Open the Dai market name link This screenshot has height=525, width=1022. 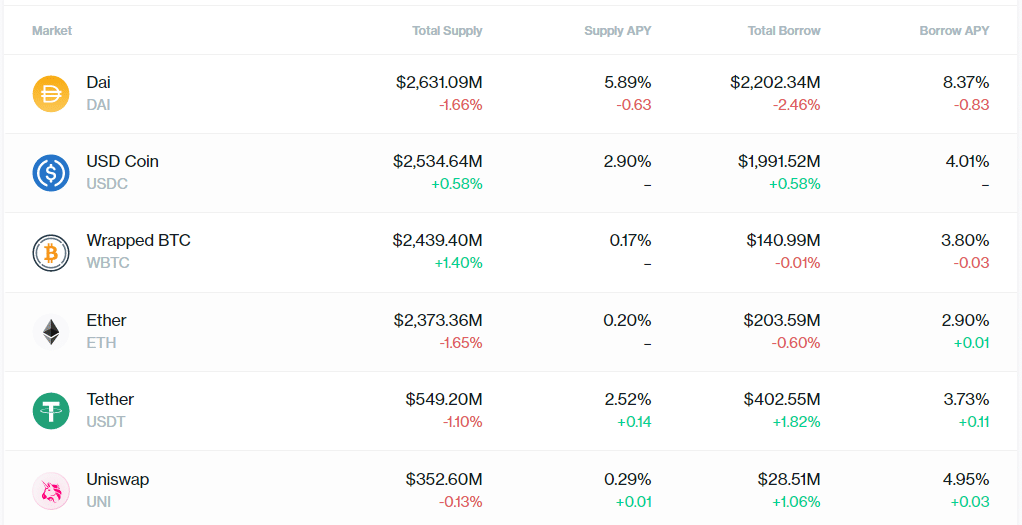tap(98, 82)
